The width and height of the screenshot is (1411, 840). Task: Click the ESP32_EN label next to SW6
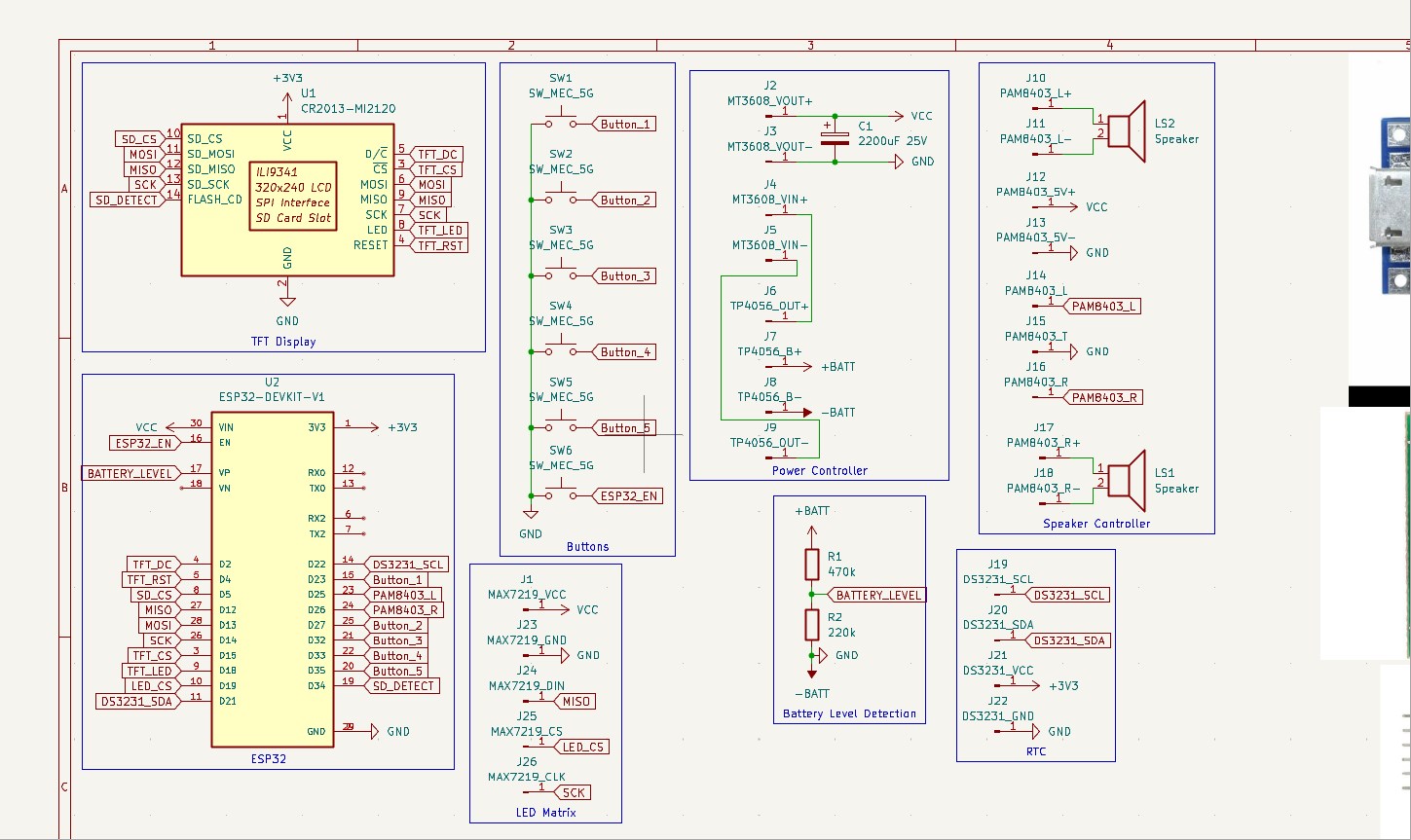[x=627, y=495]
